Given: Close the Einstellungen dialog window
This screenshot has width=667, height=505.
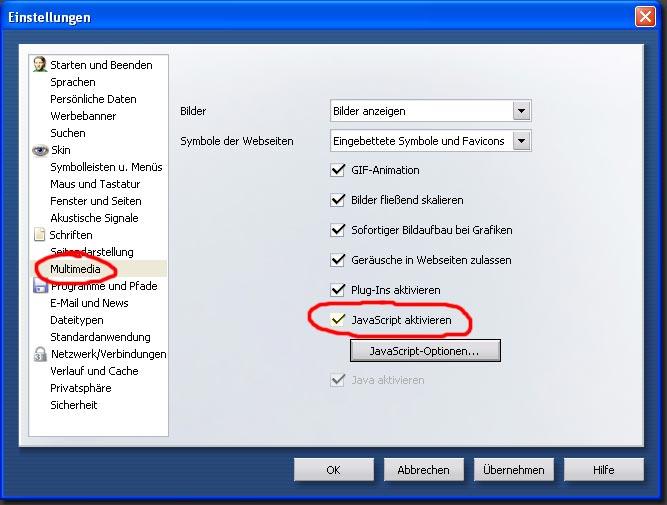Looking at the screenshot, I should coord(645,17).
